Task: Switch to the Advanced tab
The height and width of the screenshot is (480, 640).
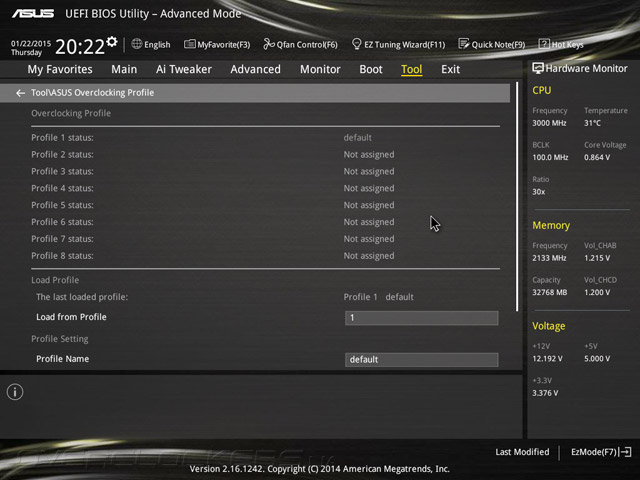Action: [x=256, y=69]
